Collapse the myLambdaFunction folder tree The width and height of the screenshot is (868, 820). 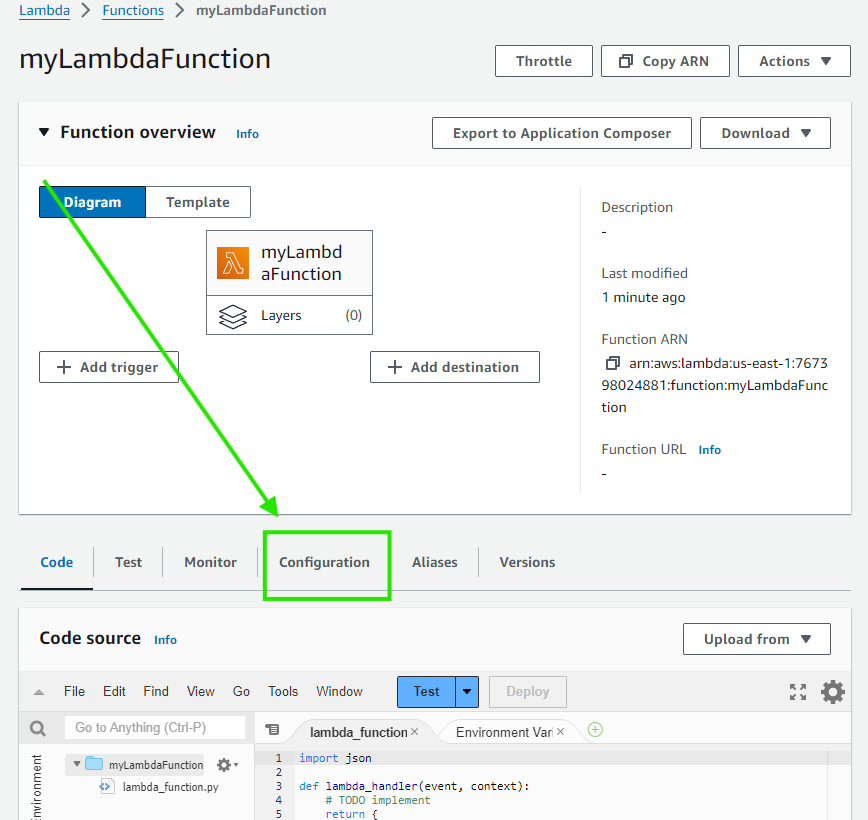coord(76,765)
